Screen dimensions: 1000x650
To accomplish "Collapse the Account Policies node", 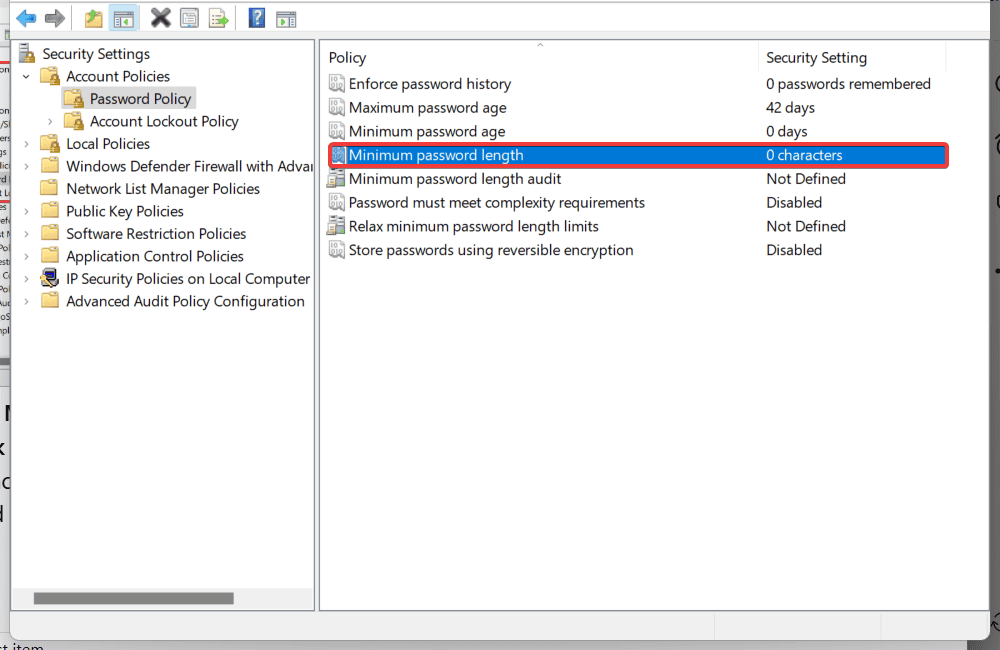I will click(x=26, y=77).
